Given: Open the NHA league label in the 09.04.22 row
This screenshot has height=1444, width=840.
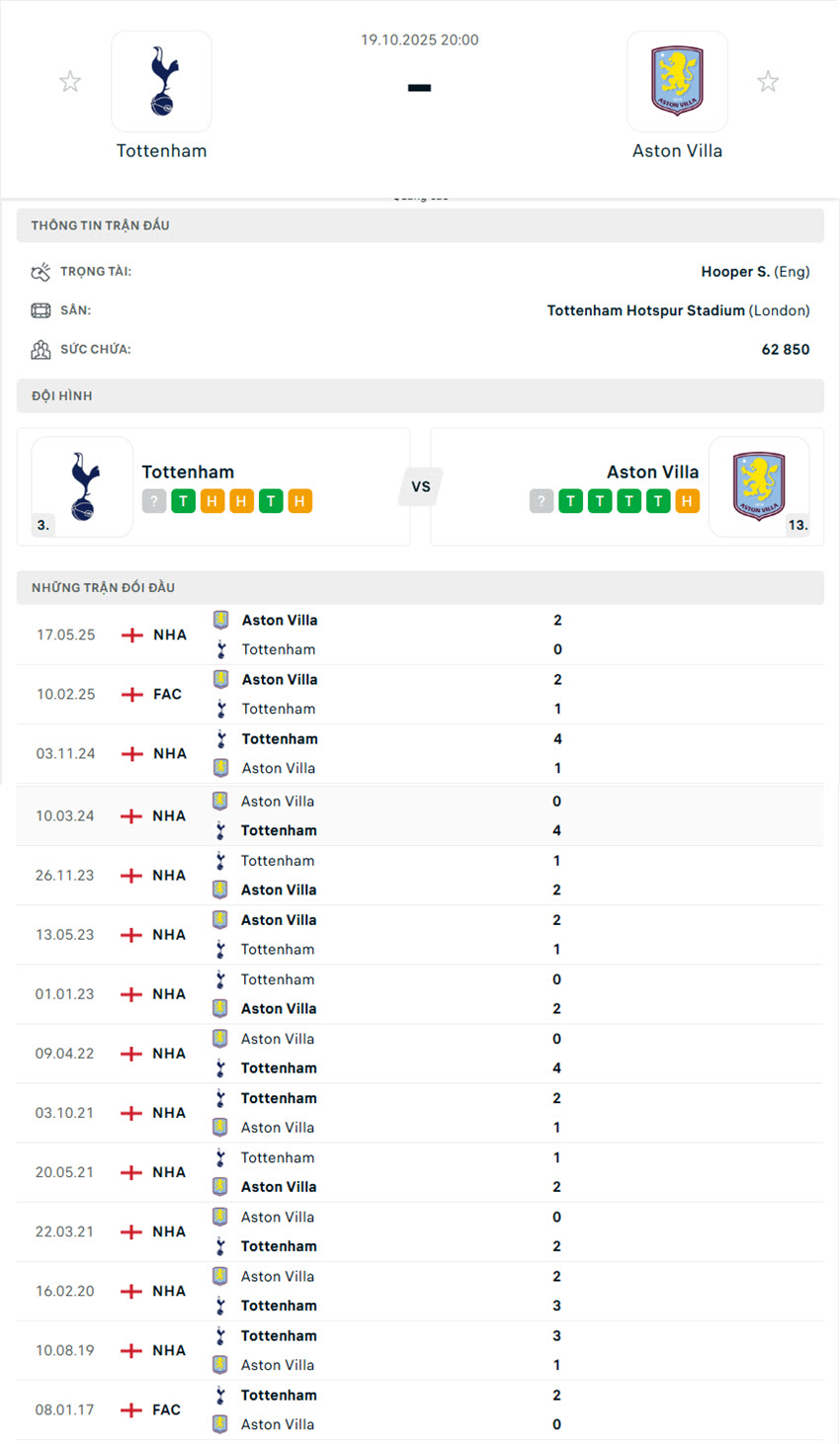Looking at the screenshot, I should tap(166, 1053).
